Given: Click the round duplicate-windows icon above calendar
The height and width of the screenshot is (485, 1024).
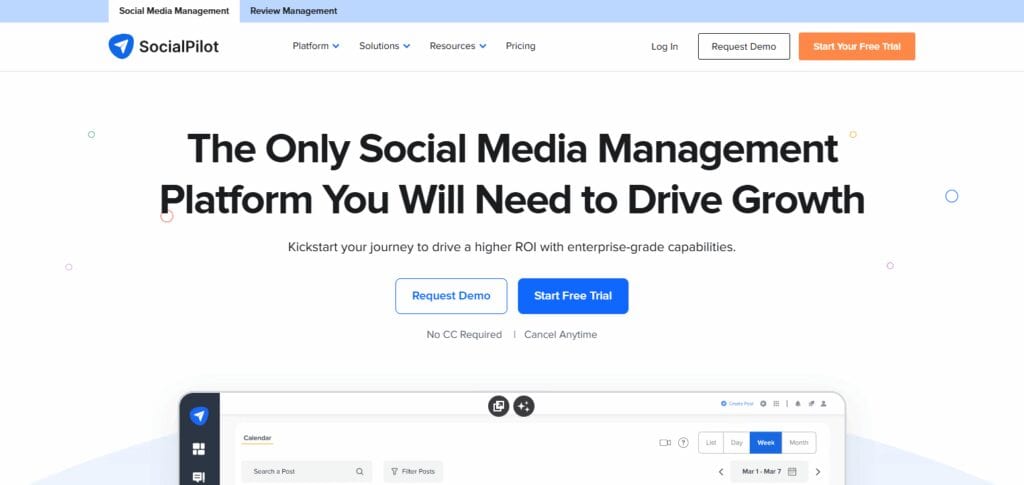Looking at the screenshot, I should (498, 406).
